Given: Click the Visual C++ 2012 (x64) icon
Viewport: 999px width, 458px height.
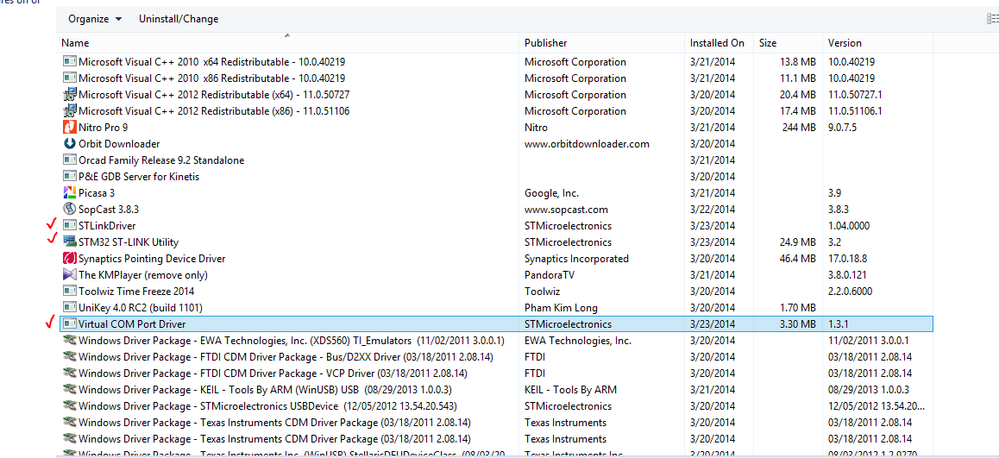Looking at the screenshot, I should (x=69, y=95).
